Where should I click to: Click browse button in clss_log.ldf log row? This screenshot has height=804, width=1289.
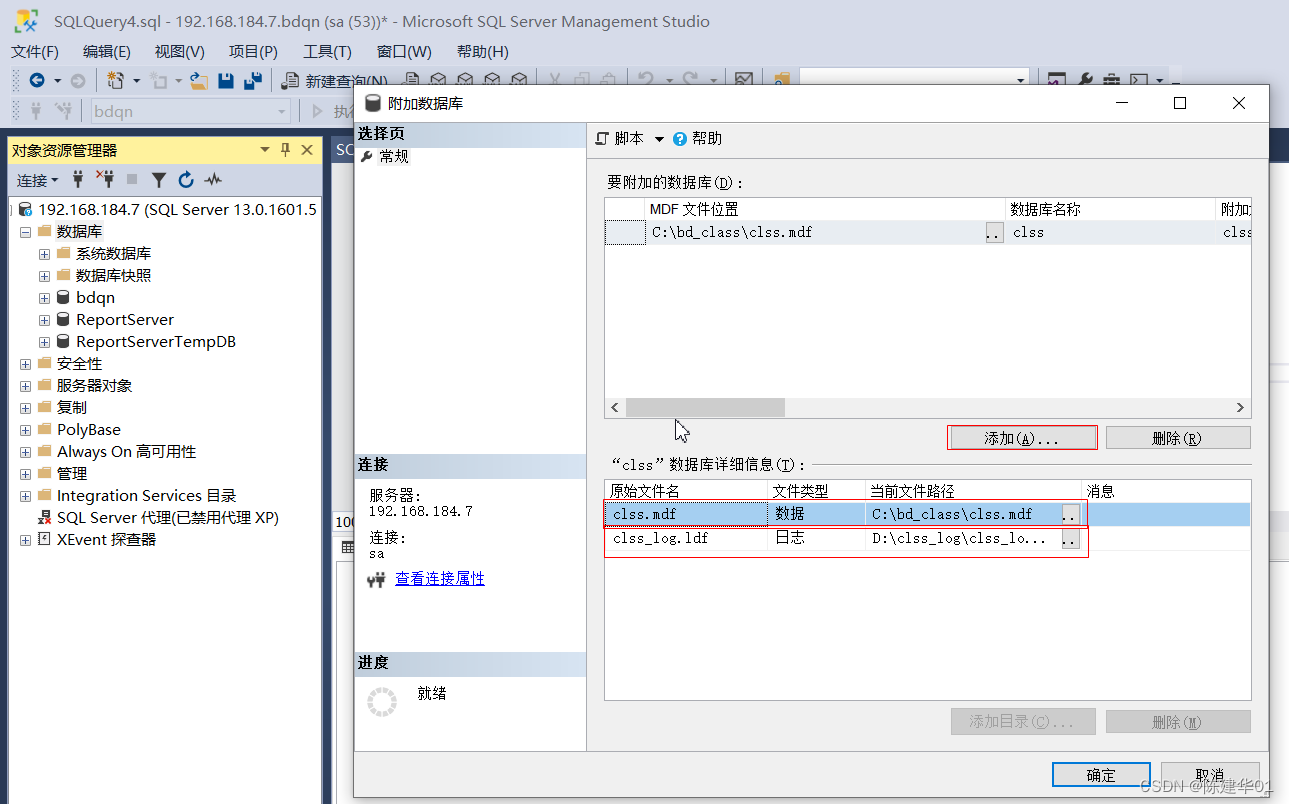click(x=1070, y=539)
